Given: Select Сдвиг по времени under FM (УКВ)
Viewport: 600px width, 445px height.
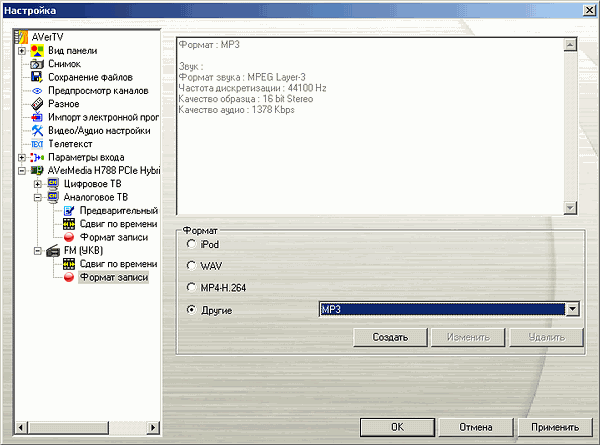Looking at the screenshot, I should [113, 264].
